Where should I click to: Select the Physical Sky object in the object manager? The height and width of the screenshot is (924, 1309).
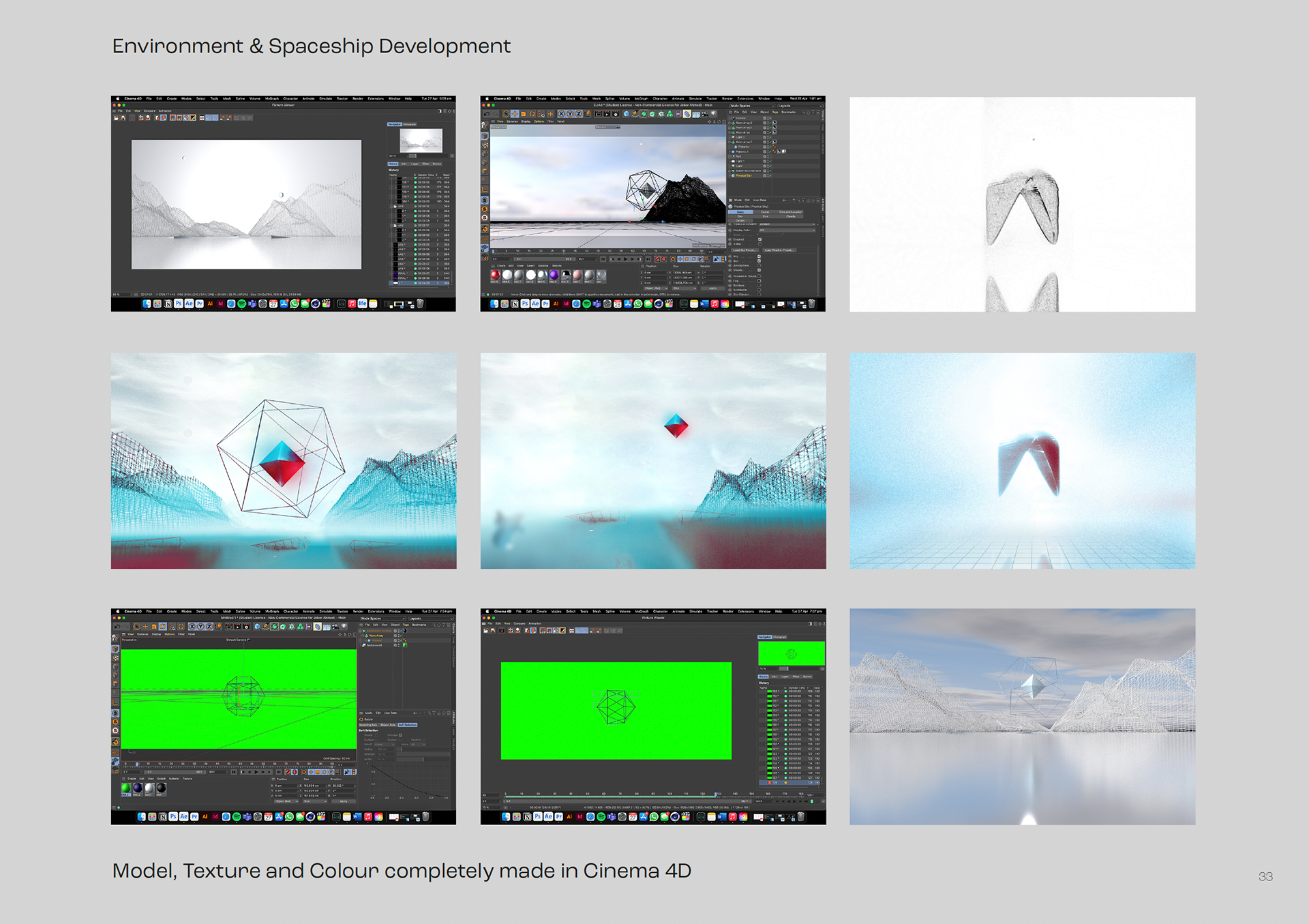click(x=743, y=175)
